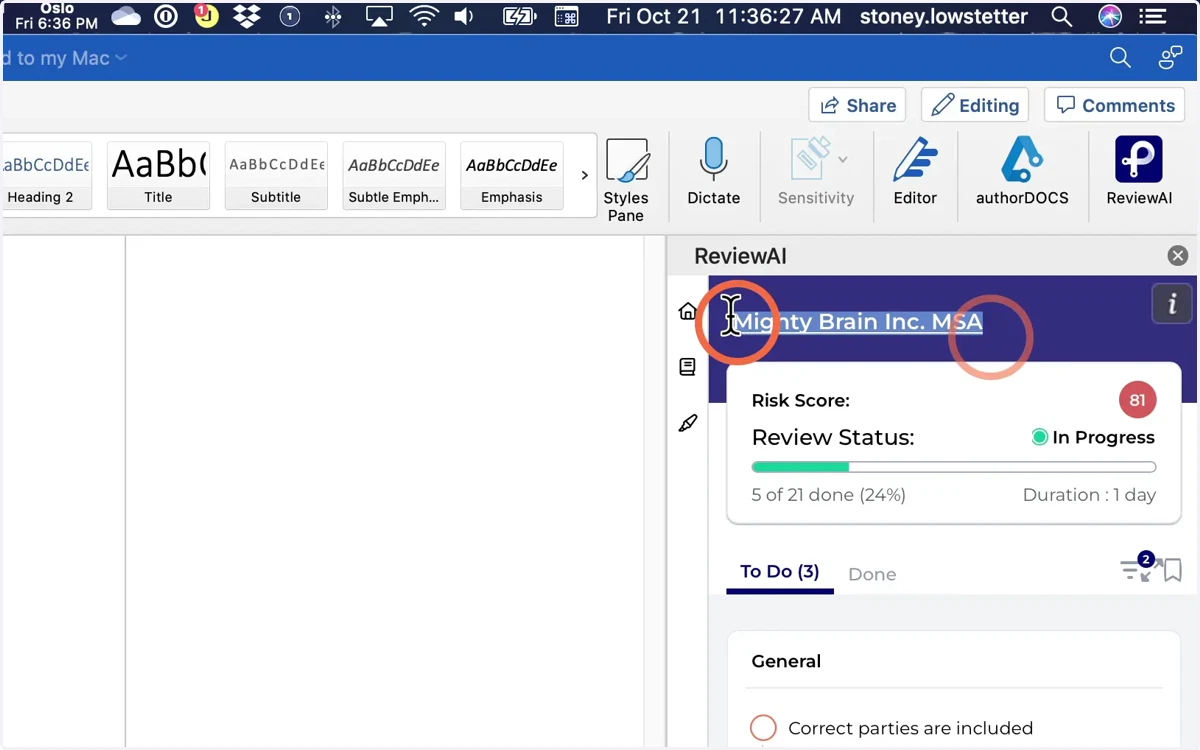
Task: Open Wi-Fi menu bar icon
Action: (424, 16)
